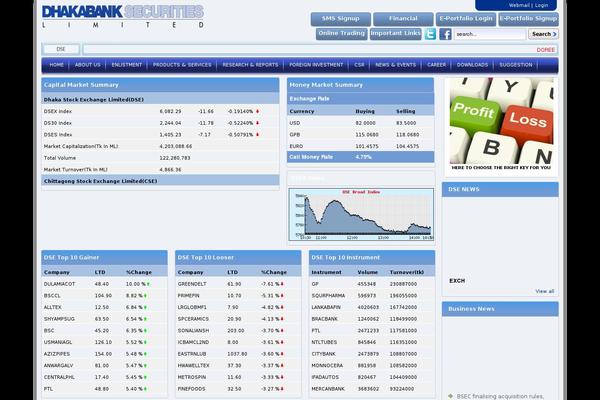Open NEWS & EVENTS menu
The width and height of the screenshot is (600, 400).
(395, 65)
